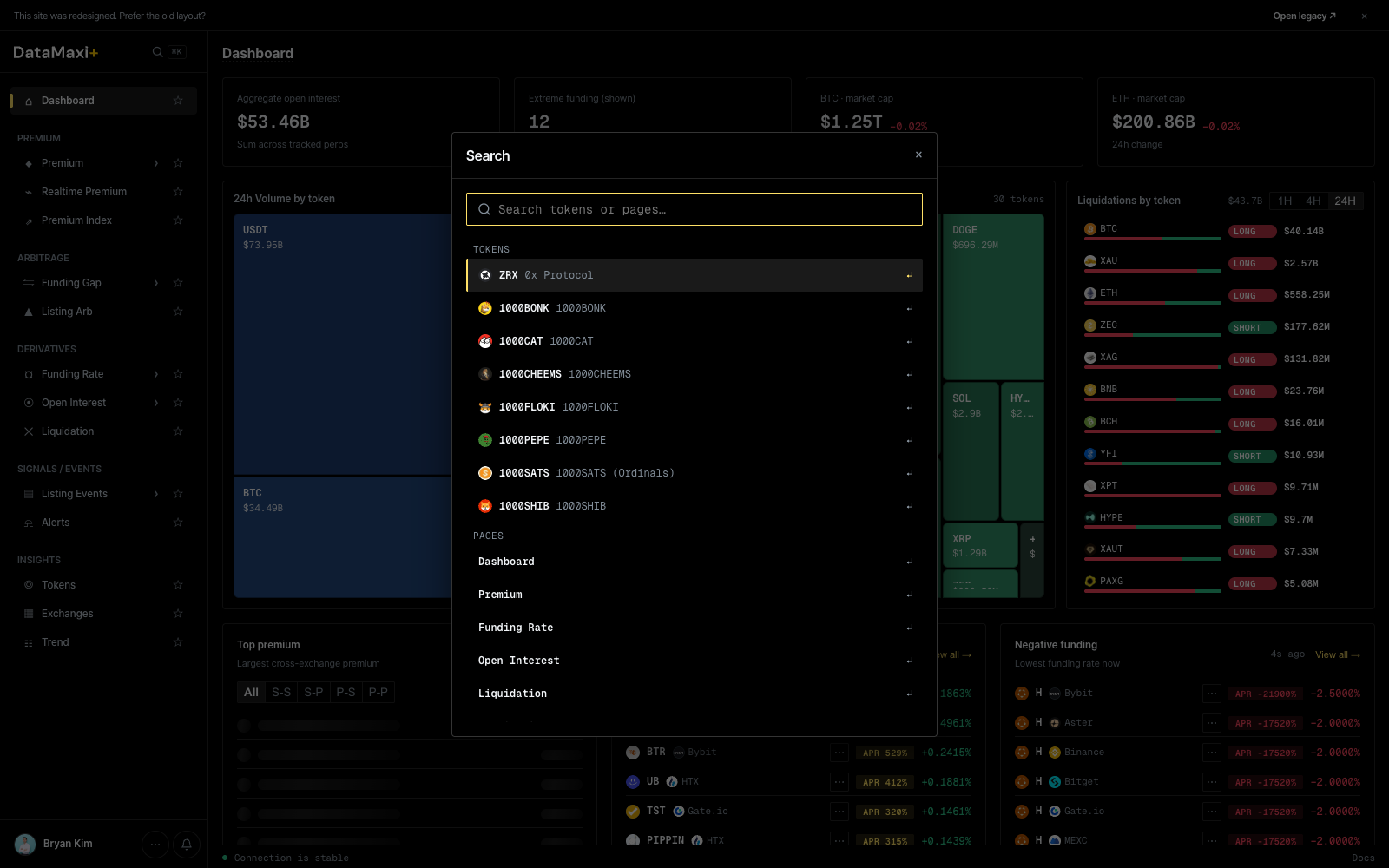Star the Funding Gap sidebar item
The height and width of the screenshot is (868, 1389).
click(178, 283)
